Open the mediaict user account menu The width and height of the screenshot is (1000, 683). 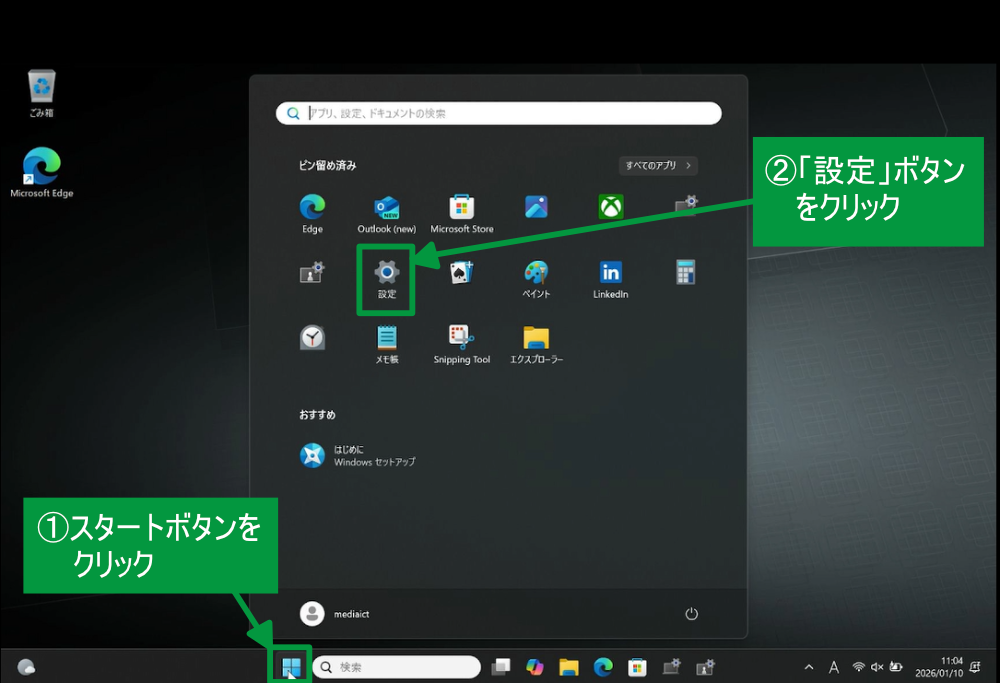click(335, 614)
